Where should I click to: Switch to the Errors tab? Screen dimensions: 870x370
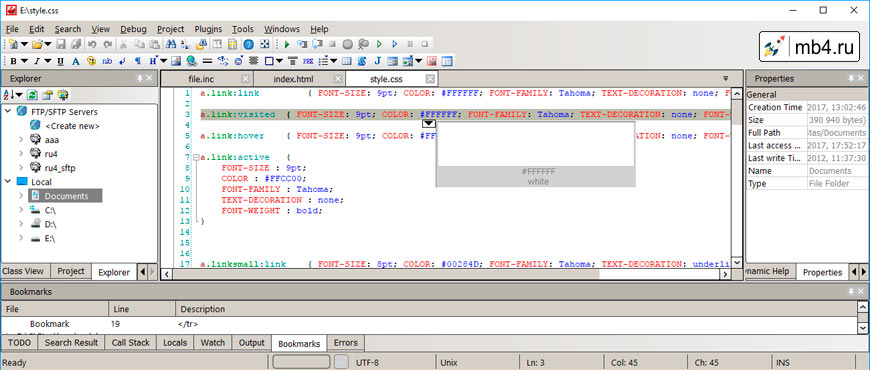point(346,343)
